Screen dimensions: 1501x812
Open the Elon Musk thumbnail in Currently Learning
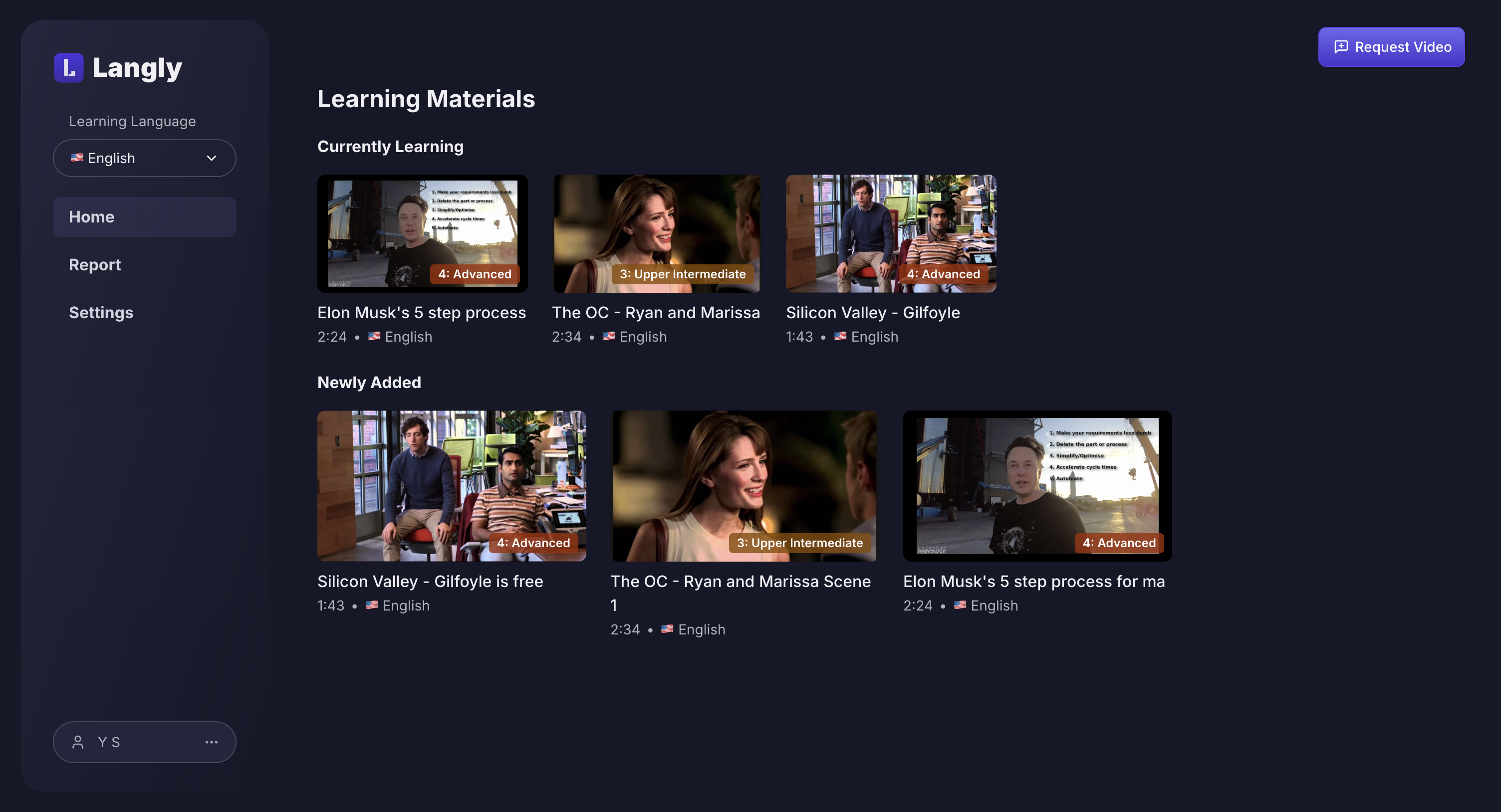click(408, 227)
